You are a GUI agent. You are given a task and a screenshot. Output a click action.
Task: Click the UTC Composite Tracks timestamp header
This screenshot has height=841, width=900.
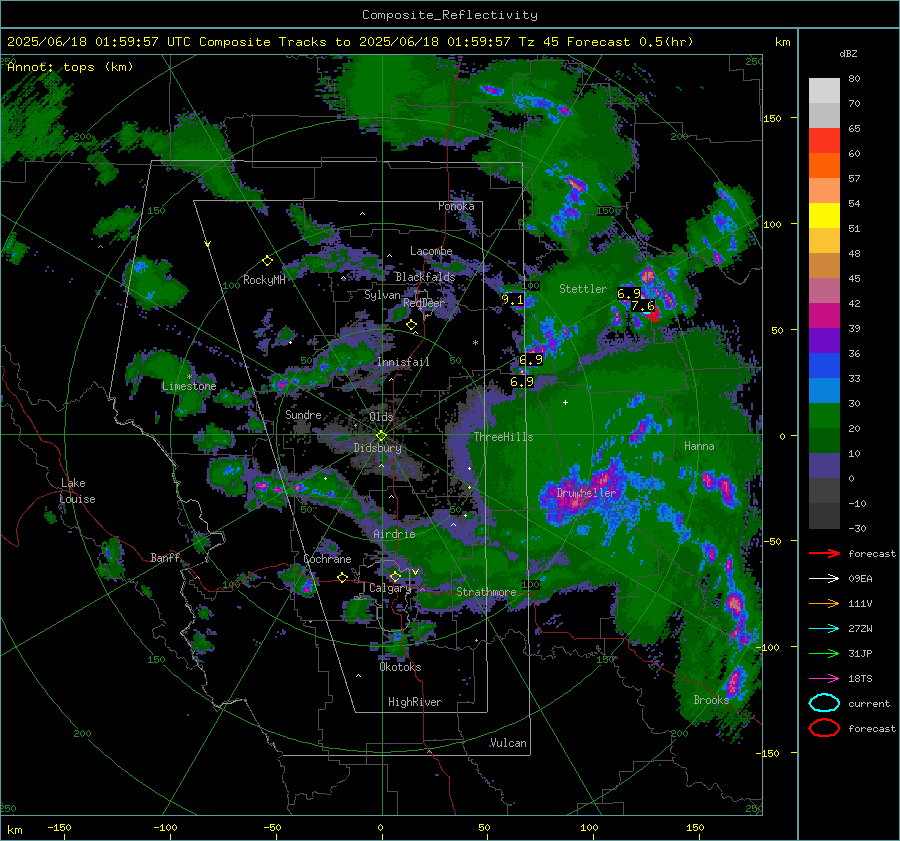350,42
